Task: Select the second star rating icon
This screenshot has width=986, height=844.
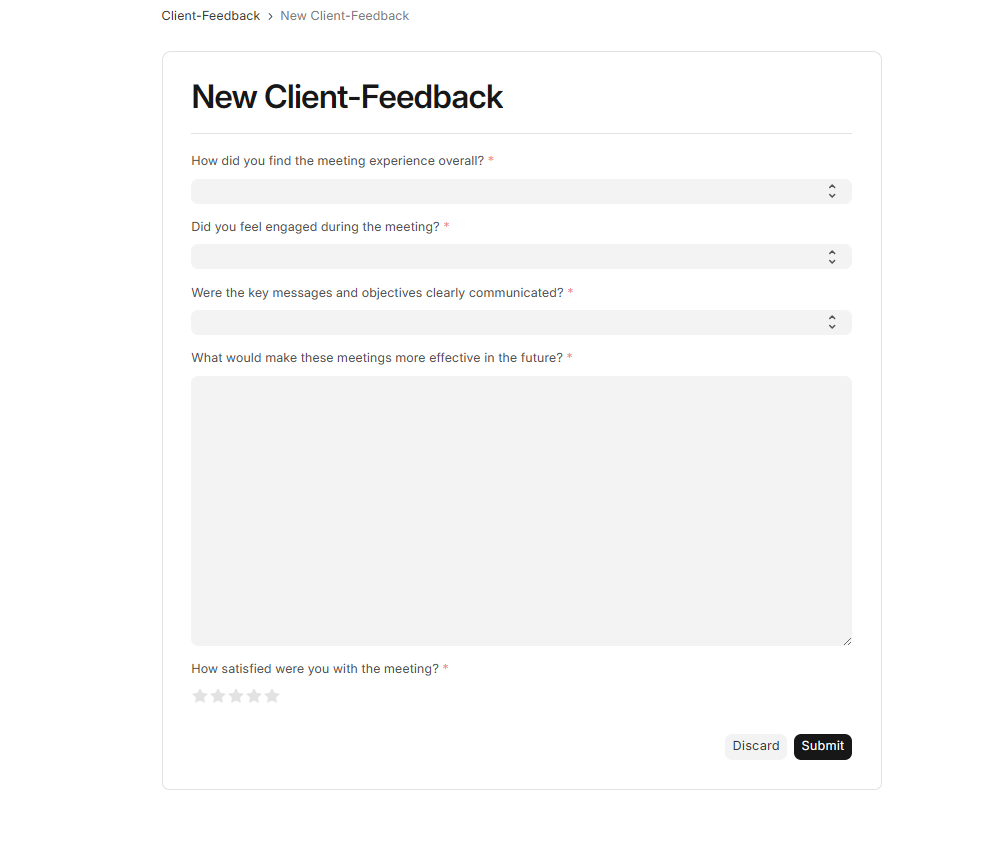Action: click(x=218, y=695)
